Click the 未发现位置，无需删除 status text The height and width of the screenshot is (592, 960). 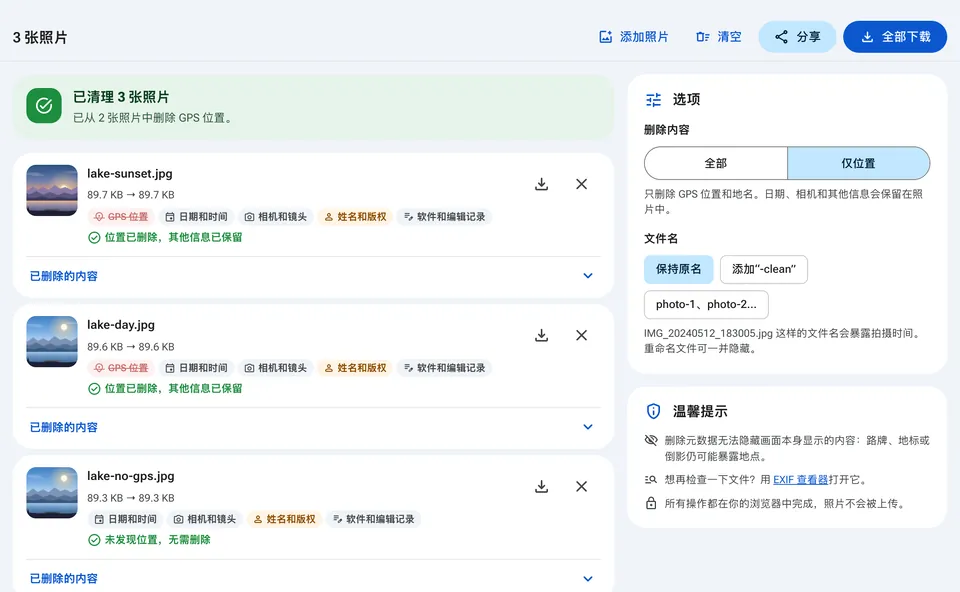[x=157, y=539]
